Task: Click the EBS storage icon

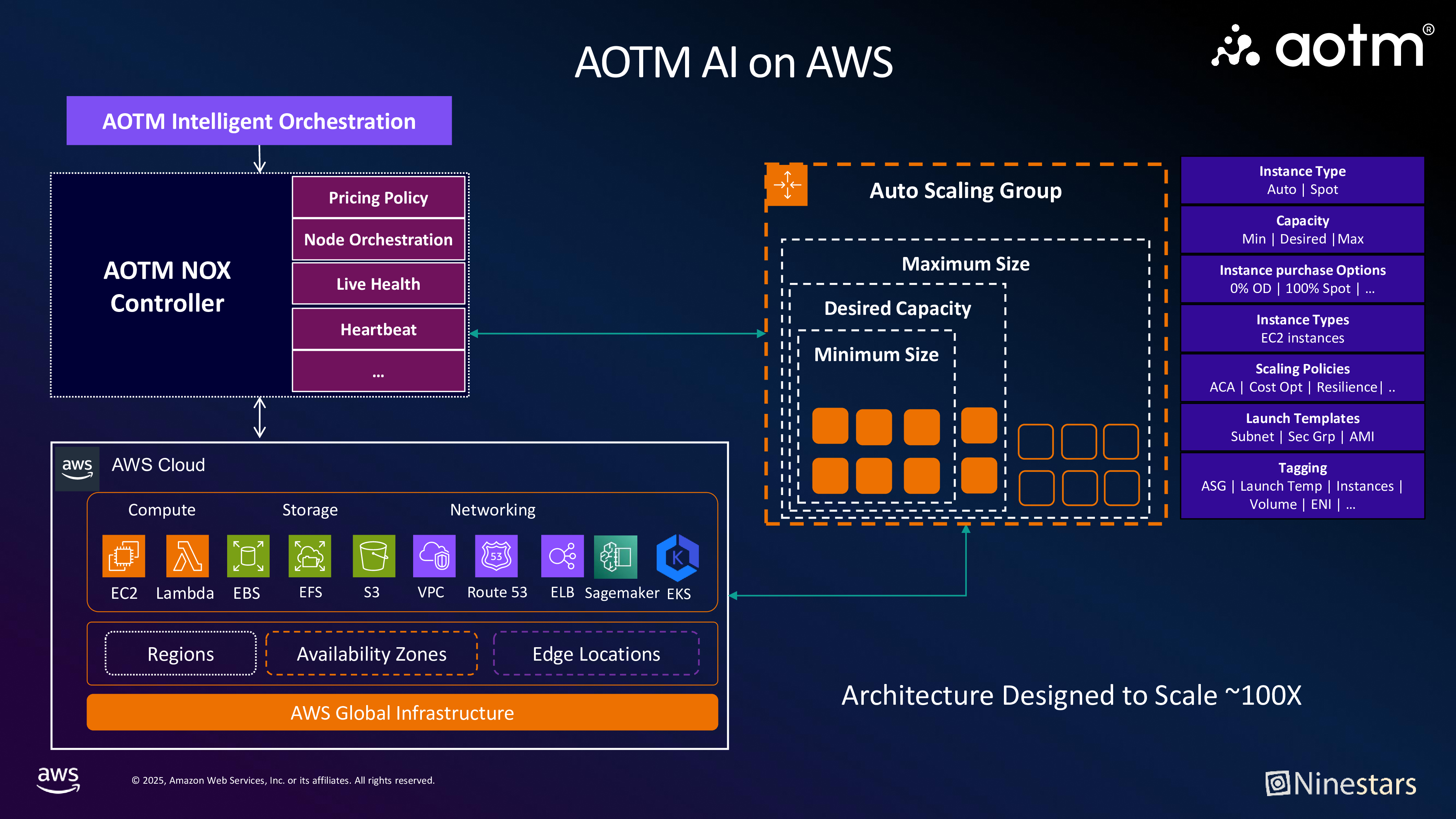Action: tap(248, 556)
